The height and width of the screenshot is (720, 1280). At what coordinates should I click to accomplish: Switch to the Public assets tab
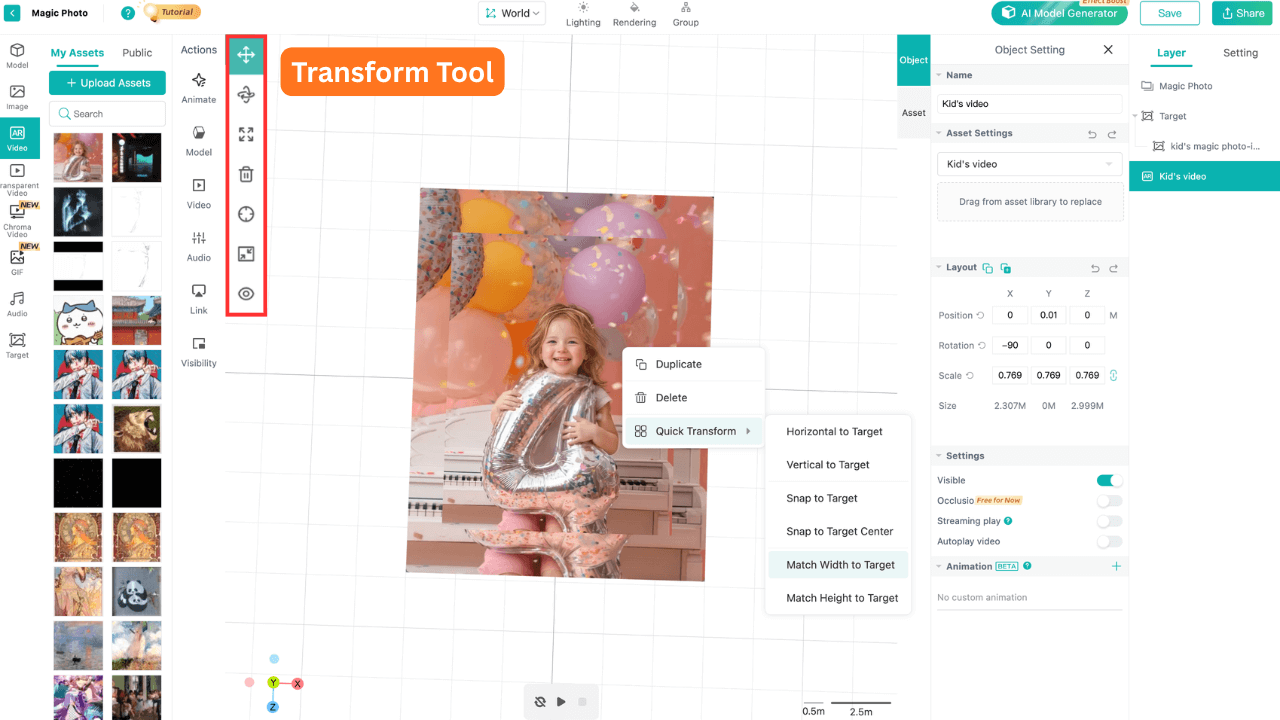(x=137, y=52)
